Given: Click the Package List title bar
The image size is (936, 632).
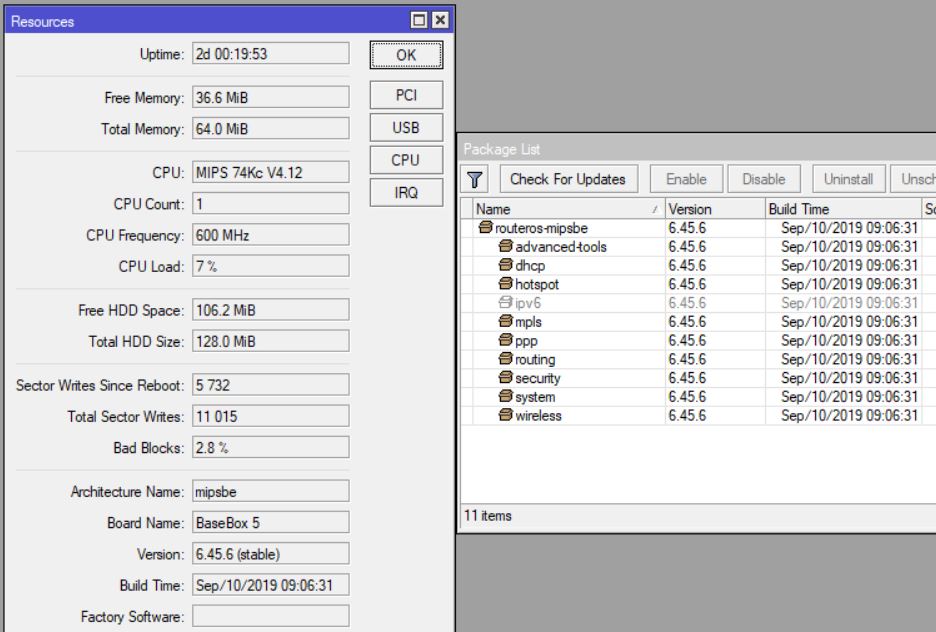Looking at the screenshot, I should tap(697, 149).
